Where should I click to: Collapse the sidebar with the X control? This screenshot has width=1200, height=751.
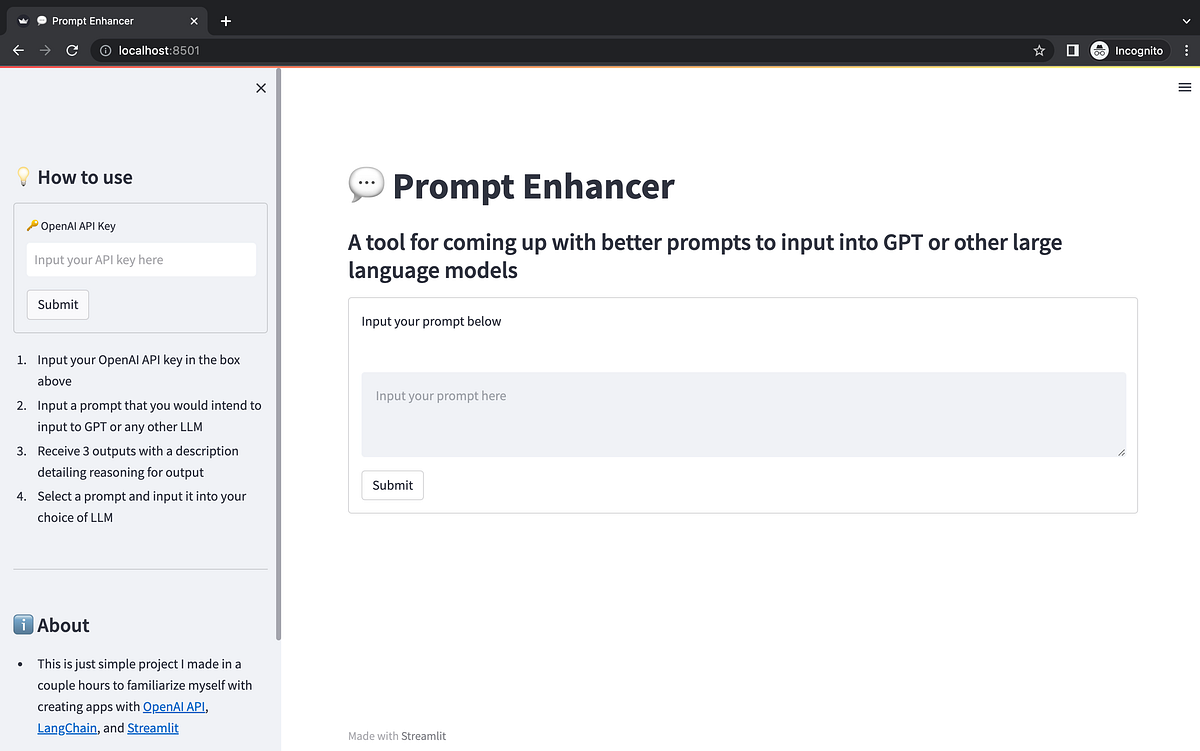tap(260, 88)
